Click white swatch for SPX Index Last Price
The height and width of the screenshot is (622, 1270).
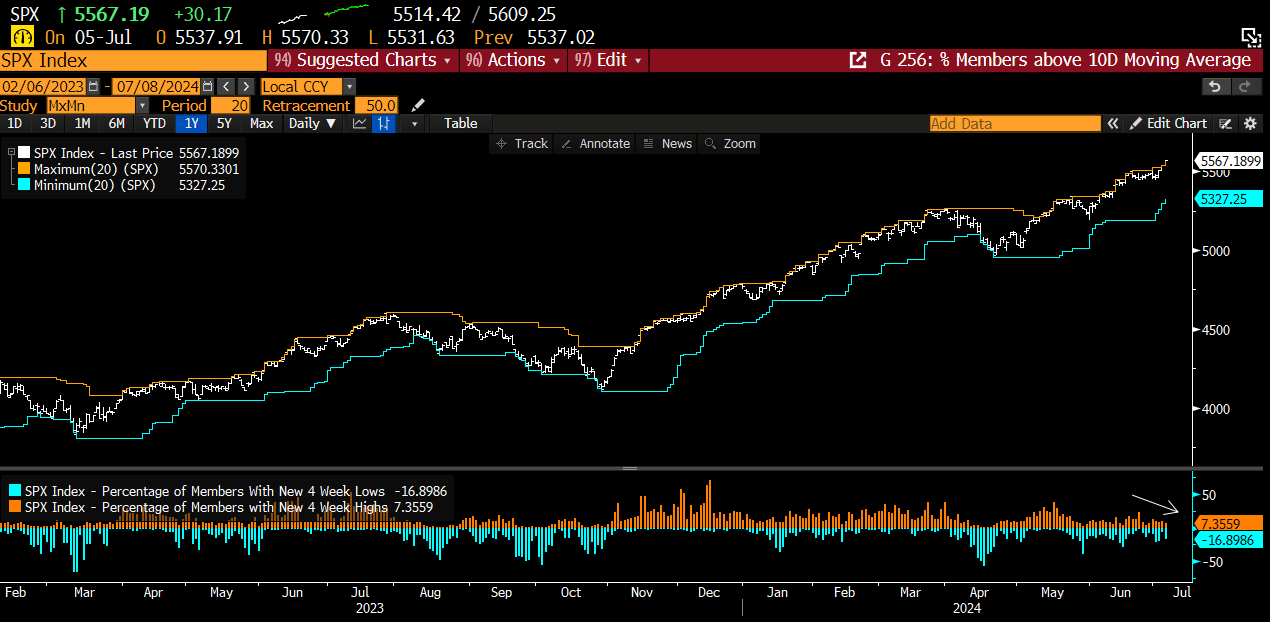[24, 153]
